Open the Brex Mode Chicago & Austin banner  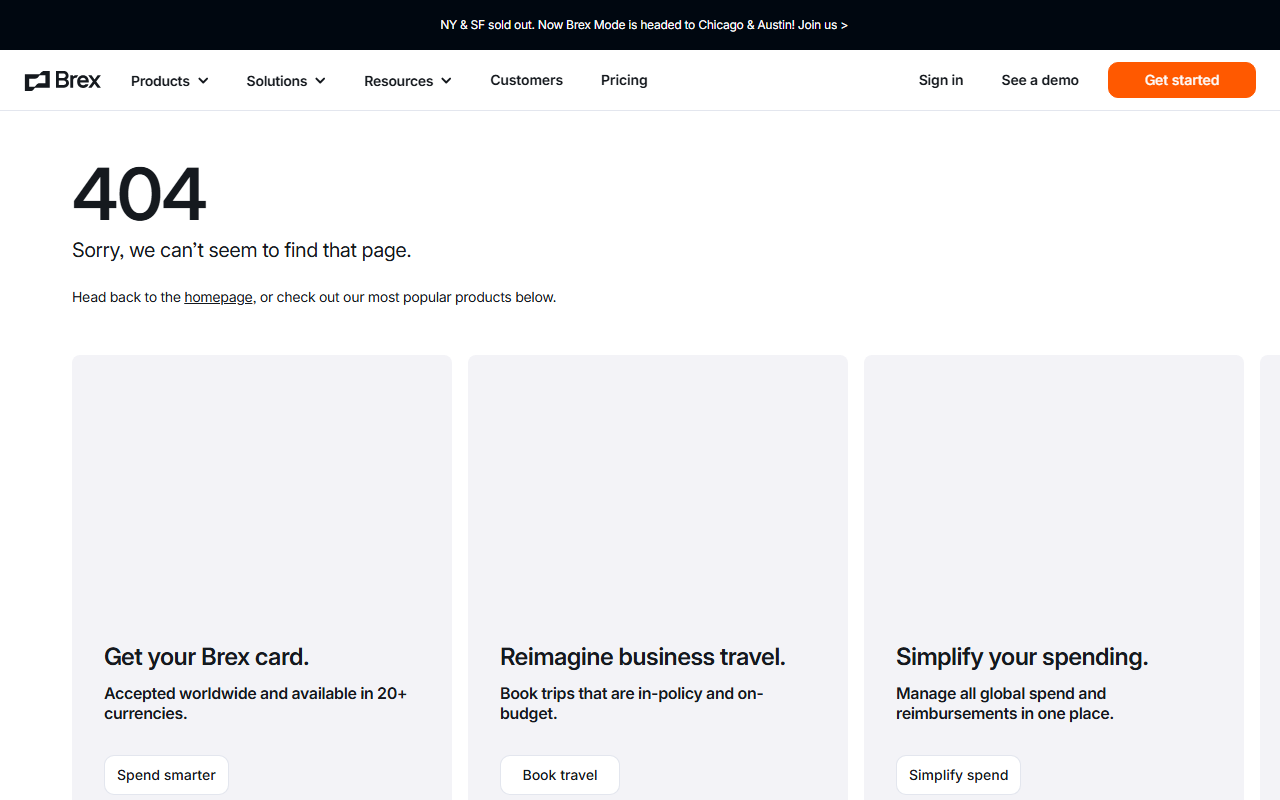[644, 25]
